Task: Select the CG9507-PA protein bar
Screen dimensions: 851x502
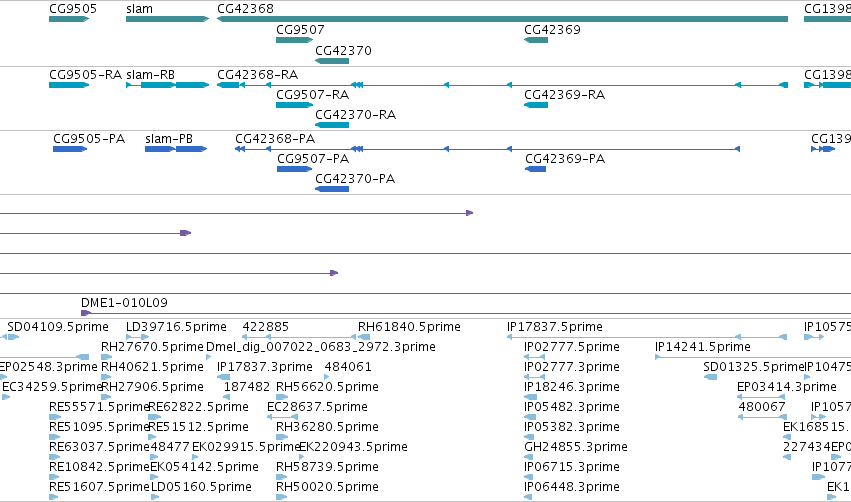Action: (295, 169)
